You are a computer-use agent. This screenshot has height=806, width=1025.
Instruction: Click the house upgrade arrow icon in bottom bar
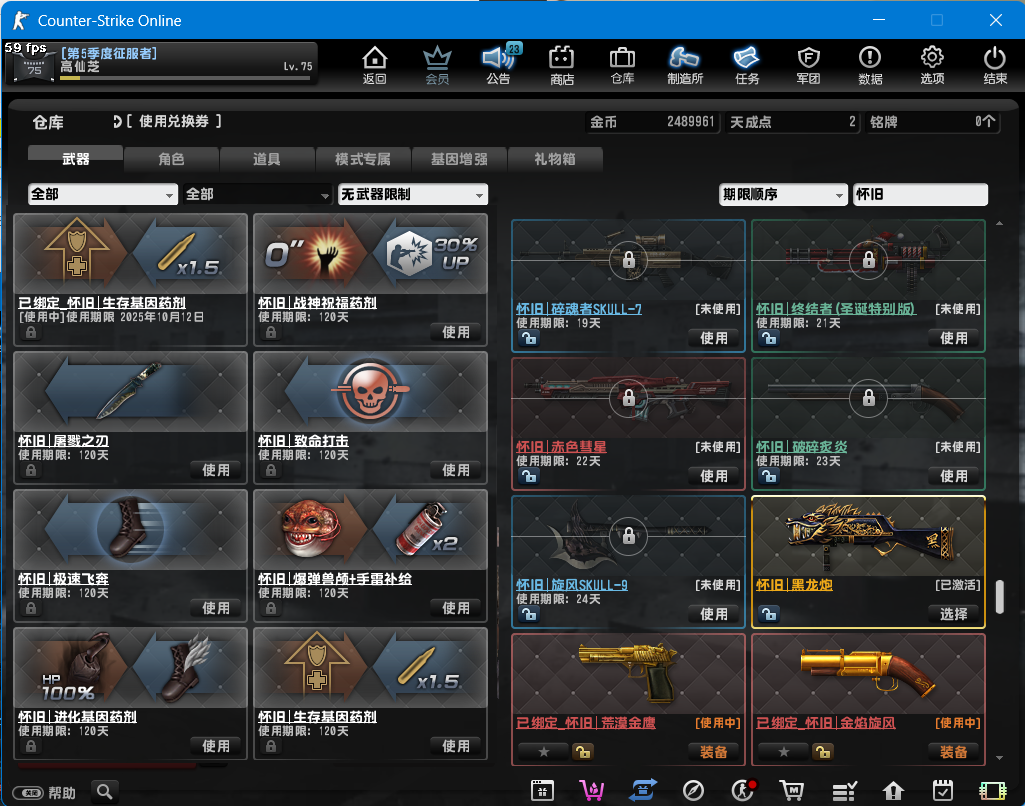(894, 790)
